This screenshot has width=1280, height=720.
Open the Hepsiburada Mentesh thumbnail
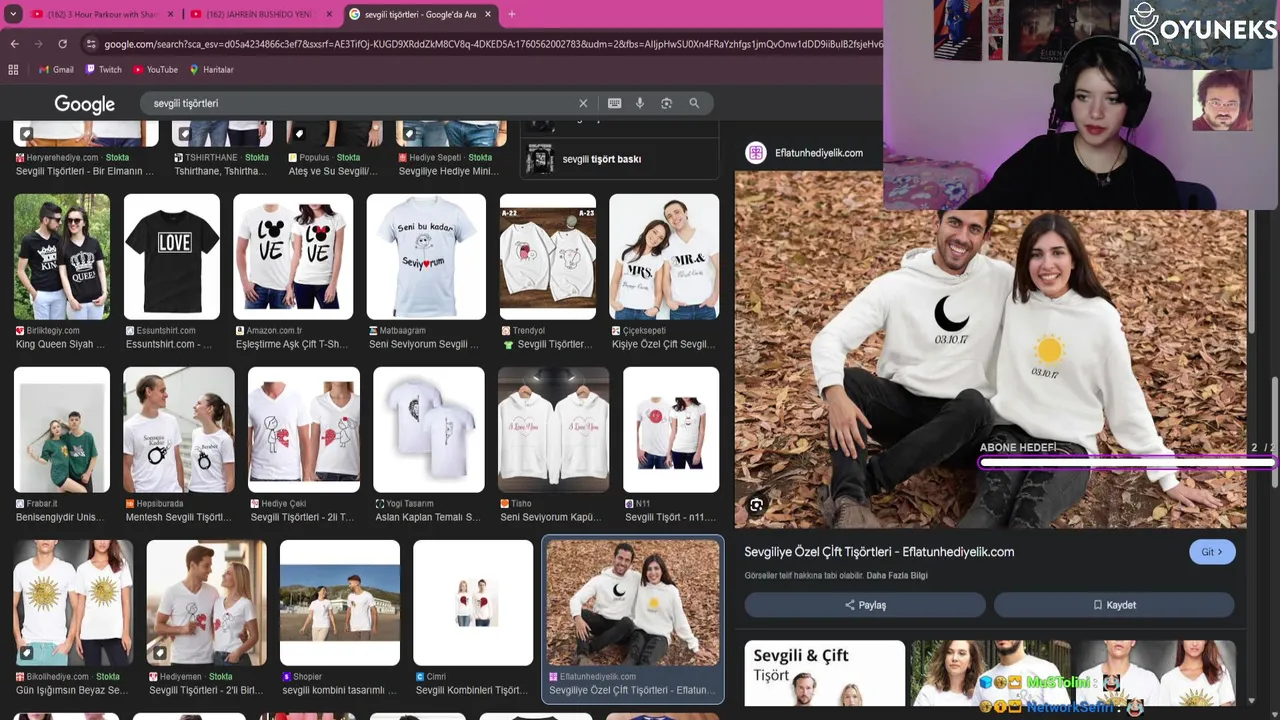[179, 430]
